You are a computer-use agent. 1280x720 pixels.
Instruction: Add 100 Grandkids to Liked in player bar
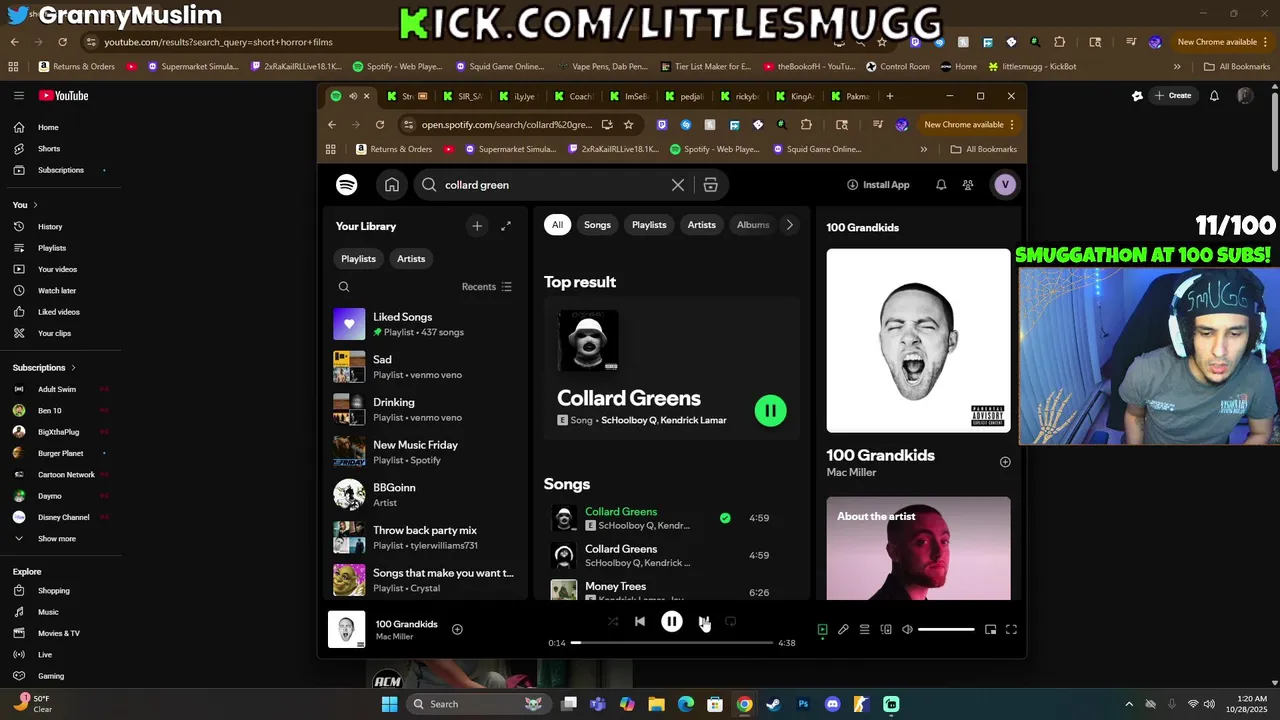[457, 629]
